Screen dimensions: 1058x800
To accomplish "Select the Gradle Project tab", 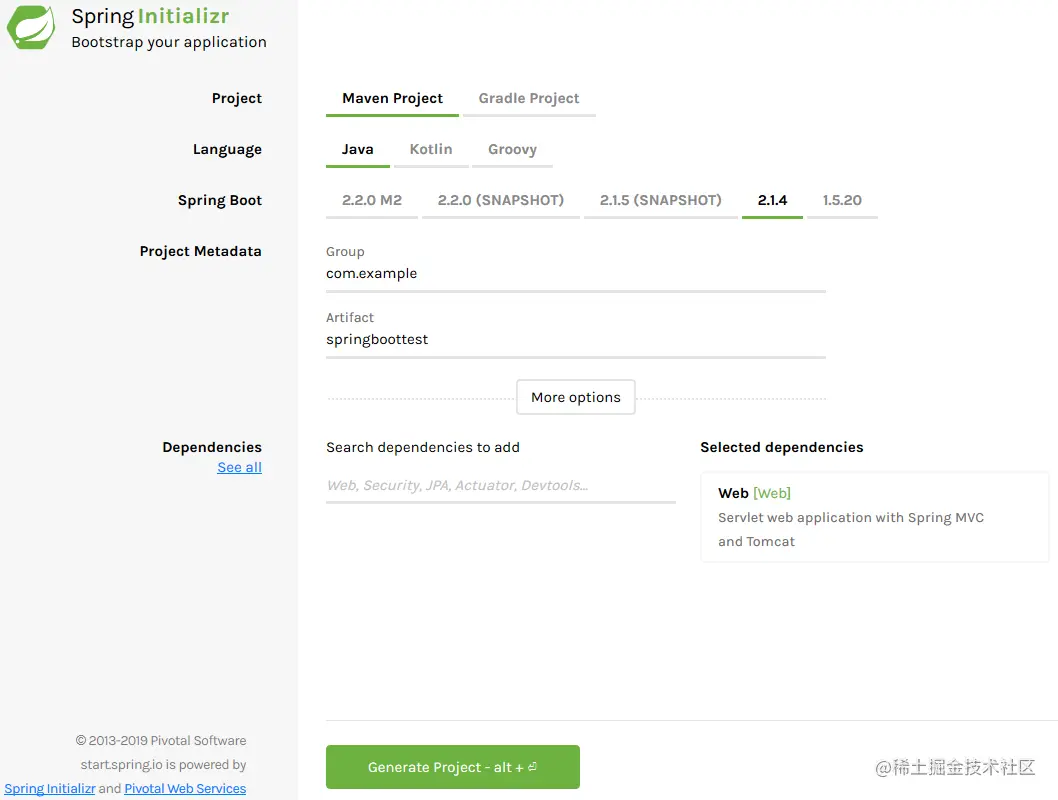I will pyautogui.click(x=529, y=98).
